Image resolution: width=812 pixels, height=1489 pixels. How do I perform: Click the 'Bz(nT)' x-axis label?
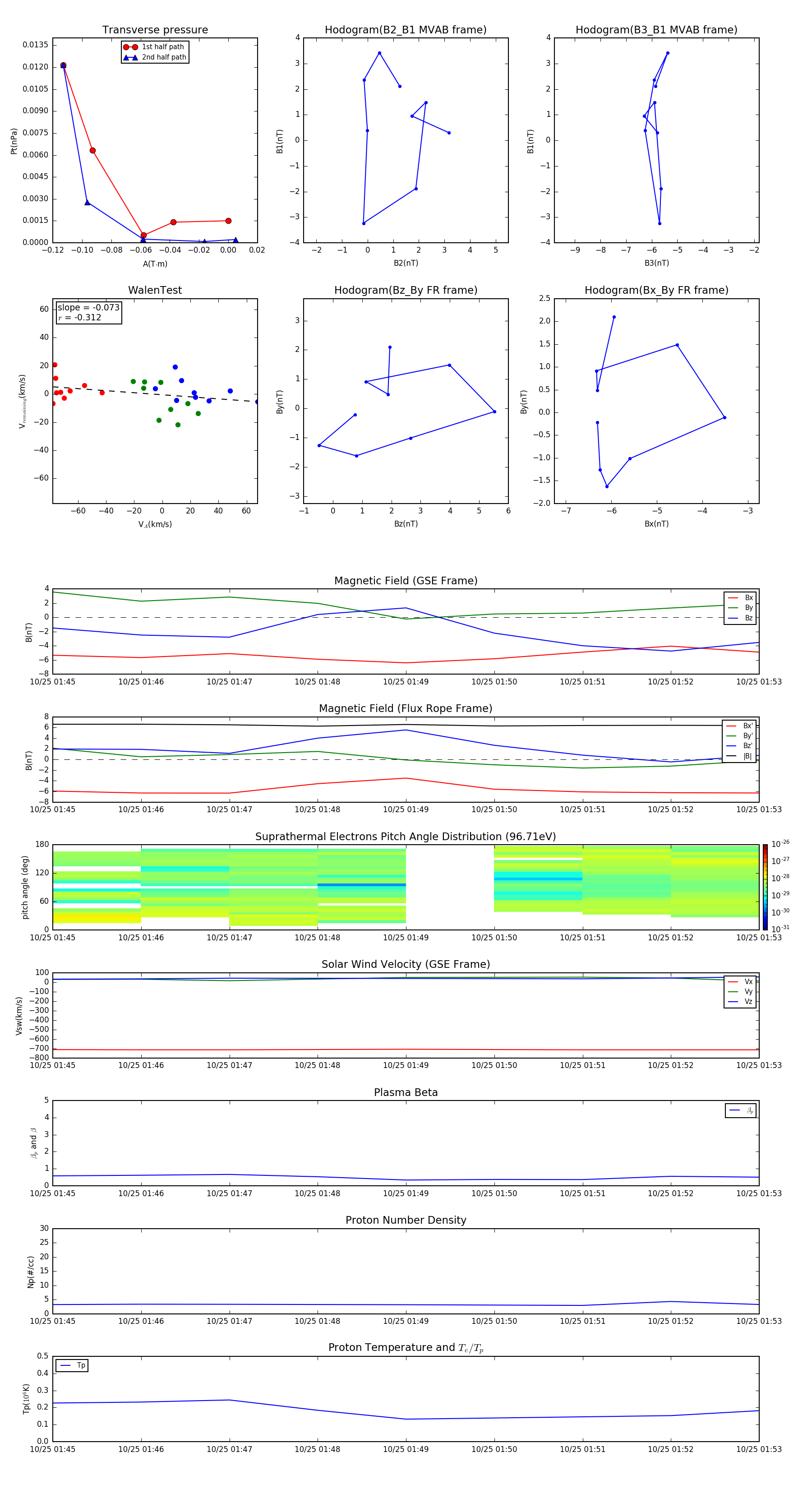pyautogui.click(x=406, y=524)
